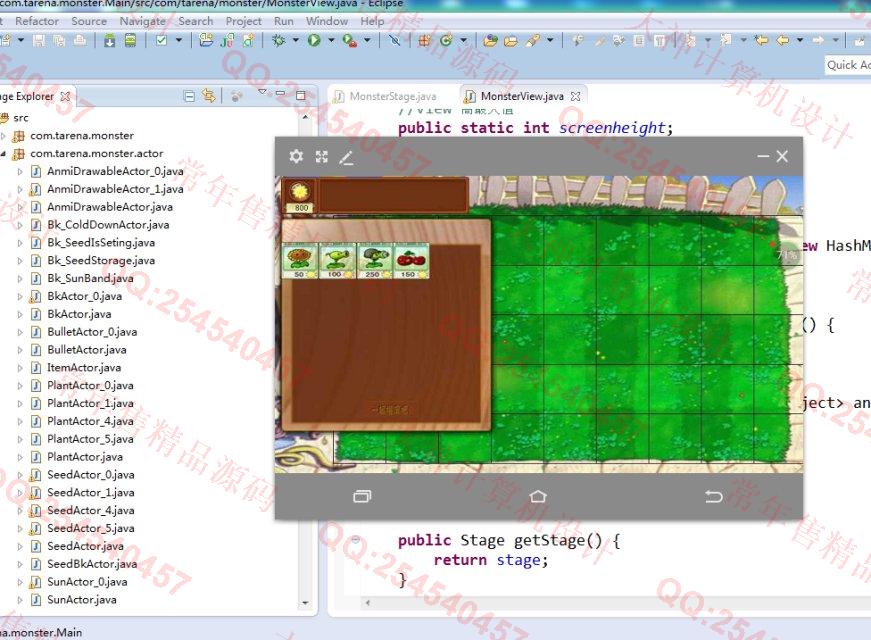The height and width of the screenshot is (640, 871).
Task: Click the emulator fullscreen icon
Action: (322, 157)
